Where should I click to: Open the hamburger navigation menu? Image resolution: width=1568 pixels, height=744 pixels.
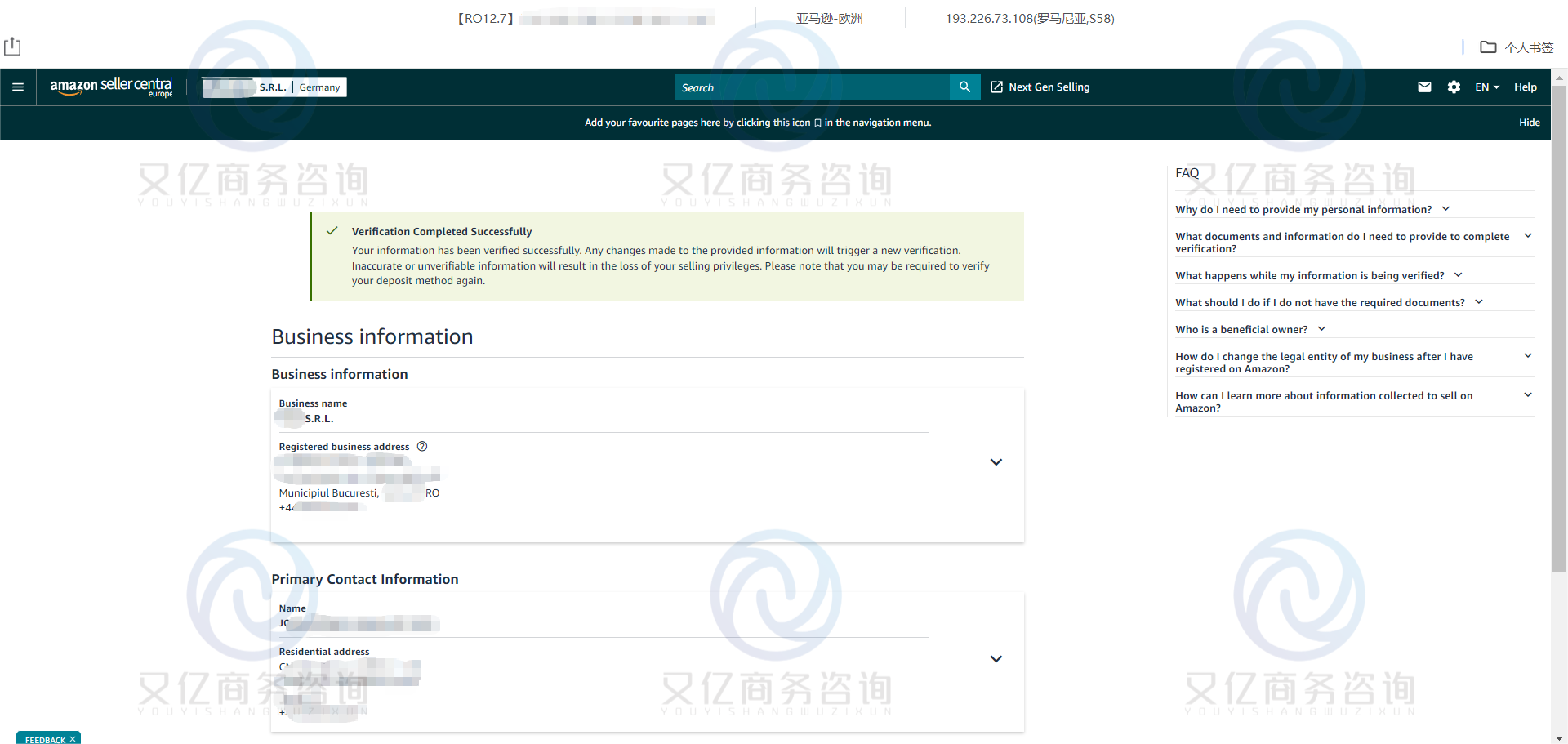(x=18, y=87)
